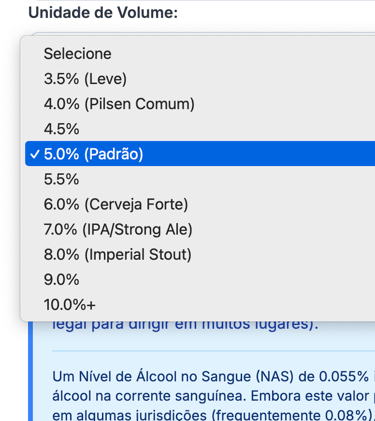Click the blue left border of info box
The height and width of the screenshot is (421, 375).
(x=31, y=371)
